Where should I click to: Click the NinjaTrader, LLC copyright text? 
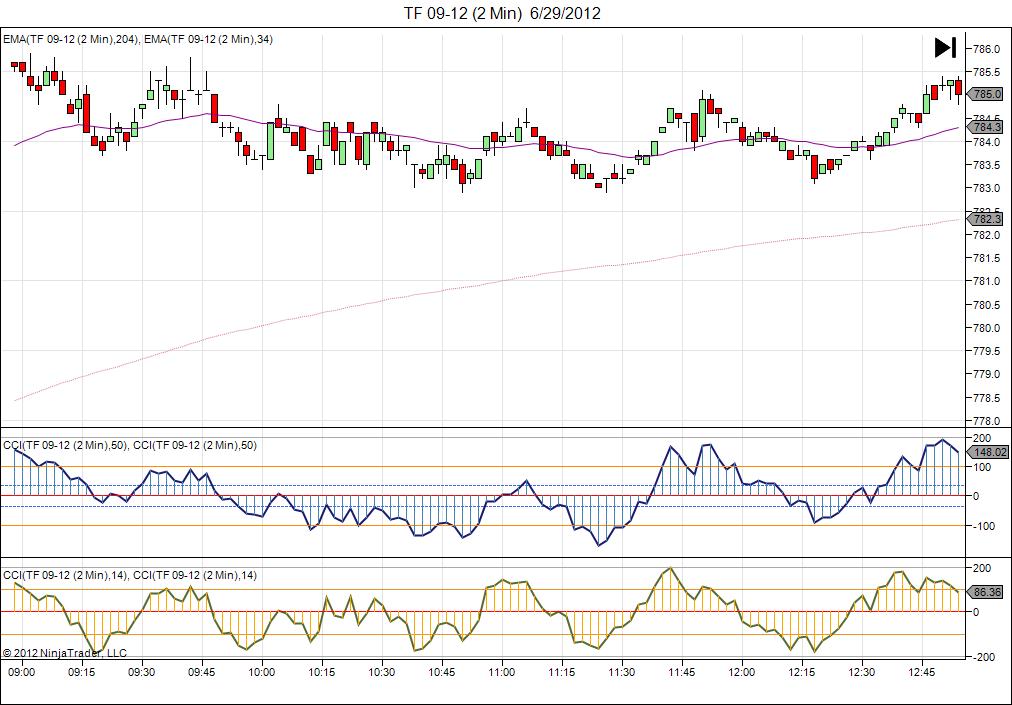click(x=65, y=653)
